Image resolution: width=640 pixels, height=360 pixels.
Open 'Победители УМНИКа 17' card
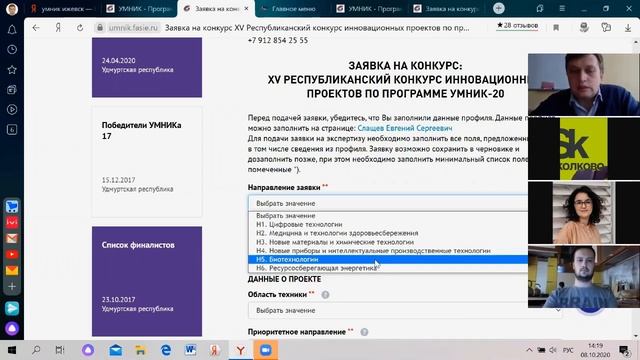pyautogui.click(x=147, y=162)
